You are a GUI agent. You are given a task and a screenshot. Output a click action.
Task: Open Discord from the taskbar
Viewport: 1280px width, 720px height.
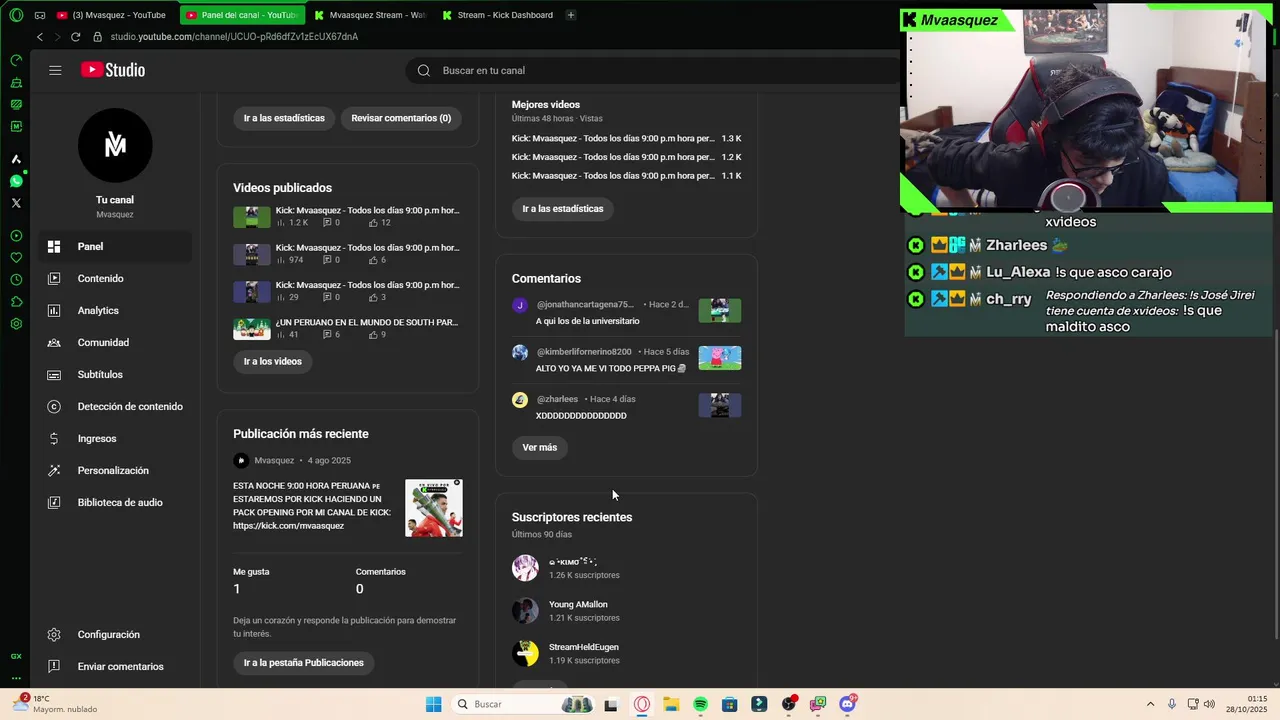(848, 704)
